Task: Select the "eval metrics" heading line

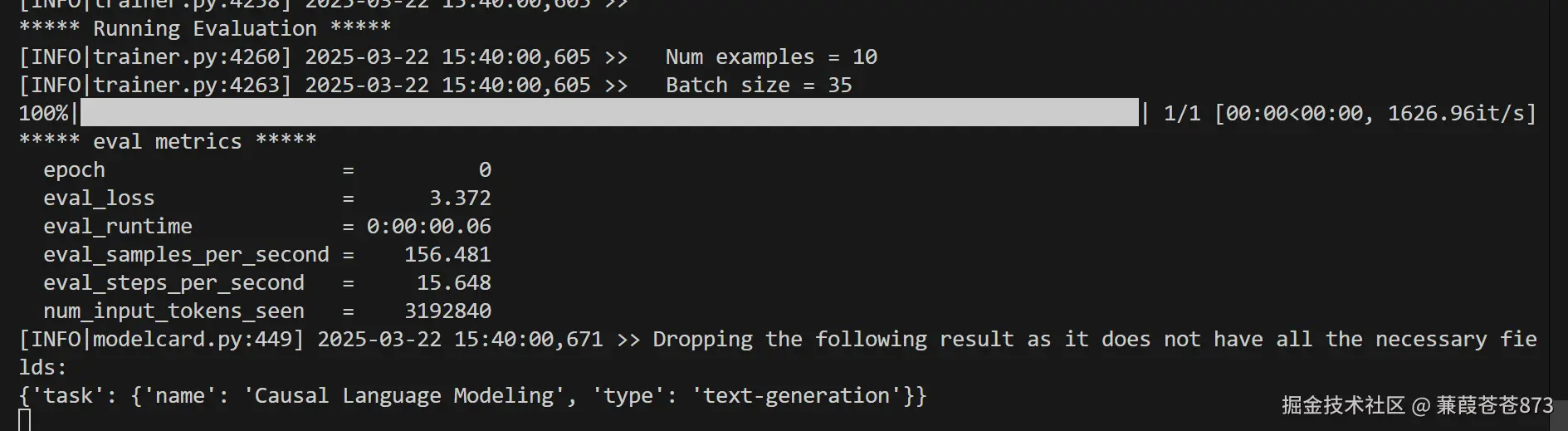Action: coord(167,142)
